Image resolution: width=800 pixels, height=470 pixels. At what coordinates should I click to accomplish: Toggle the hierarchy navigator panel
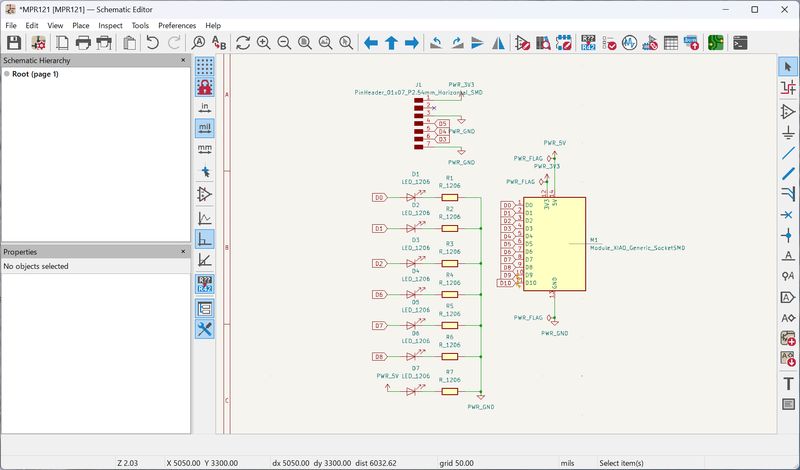205,308
